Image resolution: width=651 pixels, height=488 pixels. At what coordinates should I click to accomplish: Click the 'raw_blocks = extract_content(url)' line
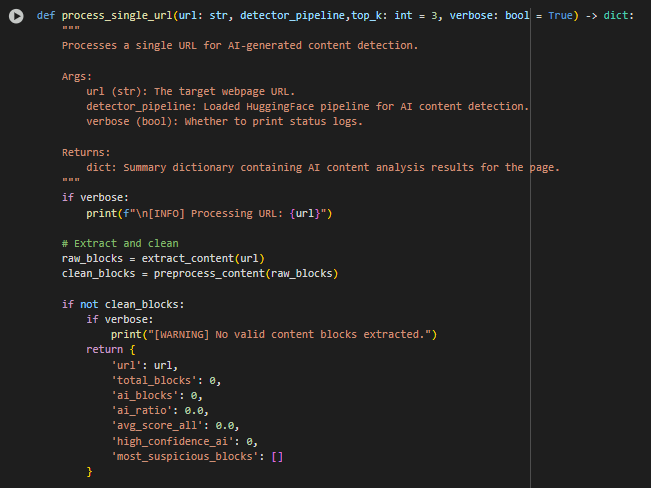click(x=163, y=259)
